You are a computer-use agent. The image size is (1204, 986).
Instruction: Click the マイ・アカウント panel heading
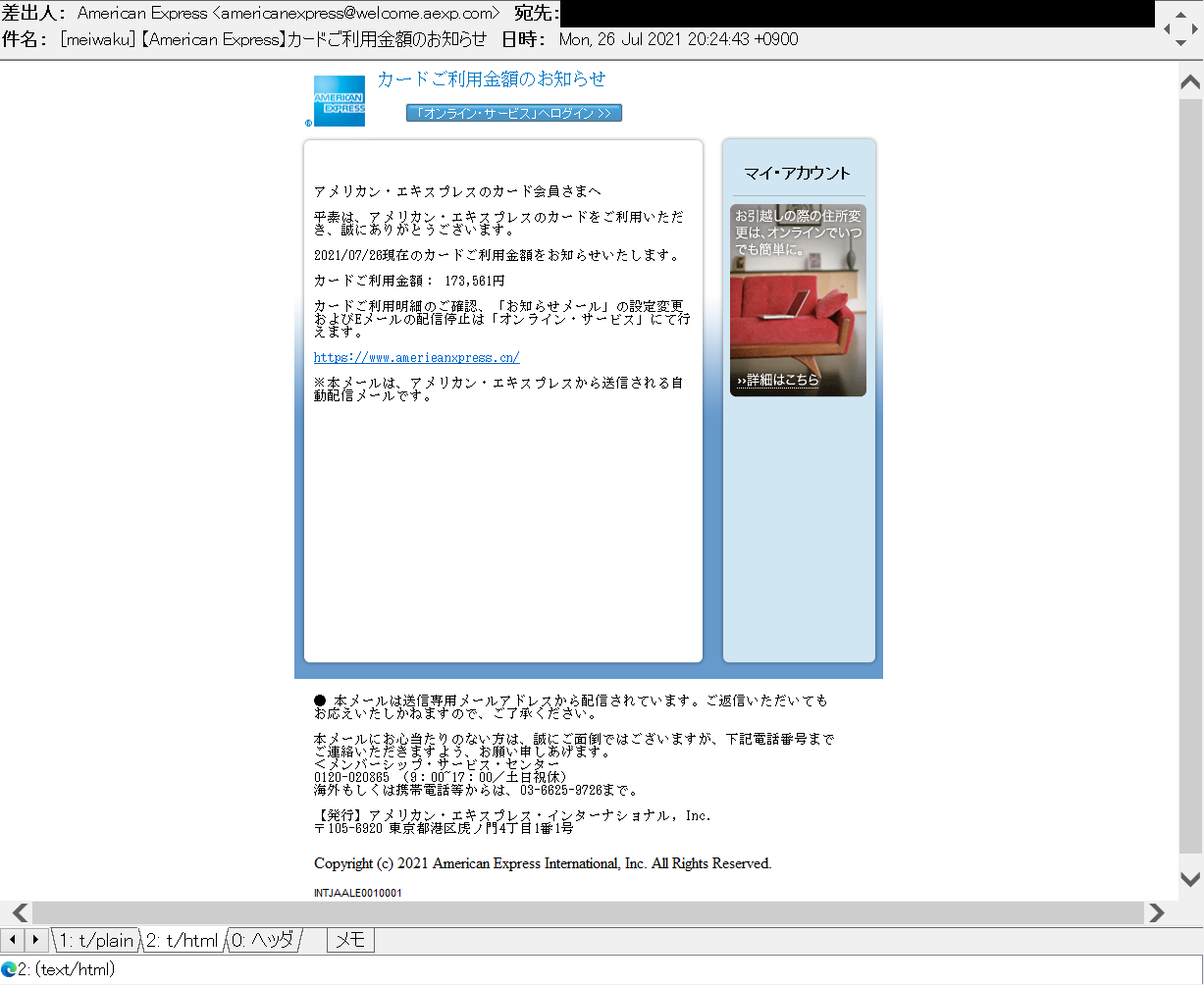(798, 174)
